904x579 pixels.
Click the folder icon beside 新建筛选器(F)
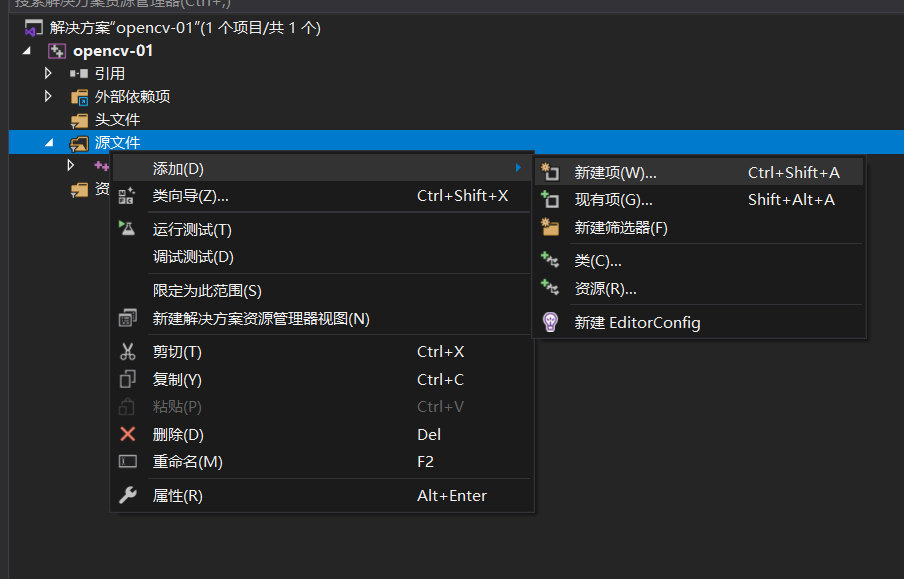point(547,227)
